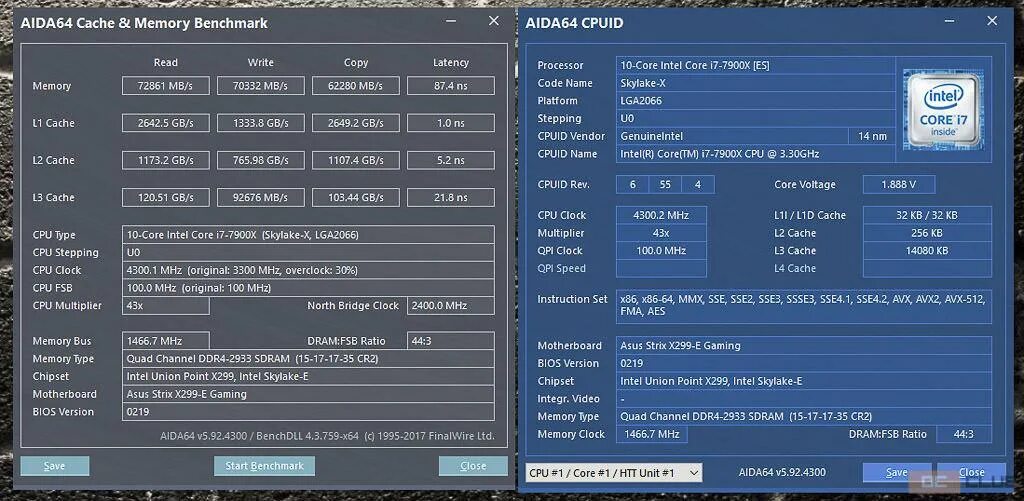Start the memory benchmark
The height and width of the screenshot is (501, 1024).
click(x=264, y=466)
